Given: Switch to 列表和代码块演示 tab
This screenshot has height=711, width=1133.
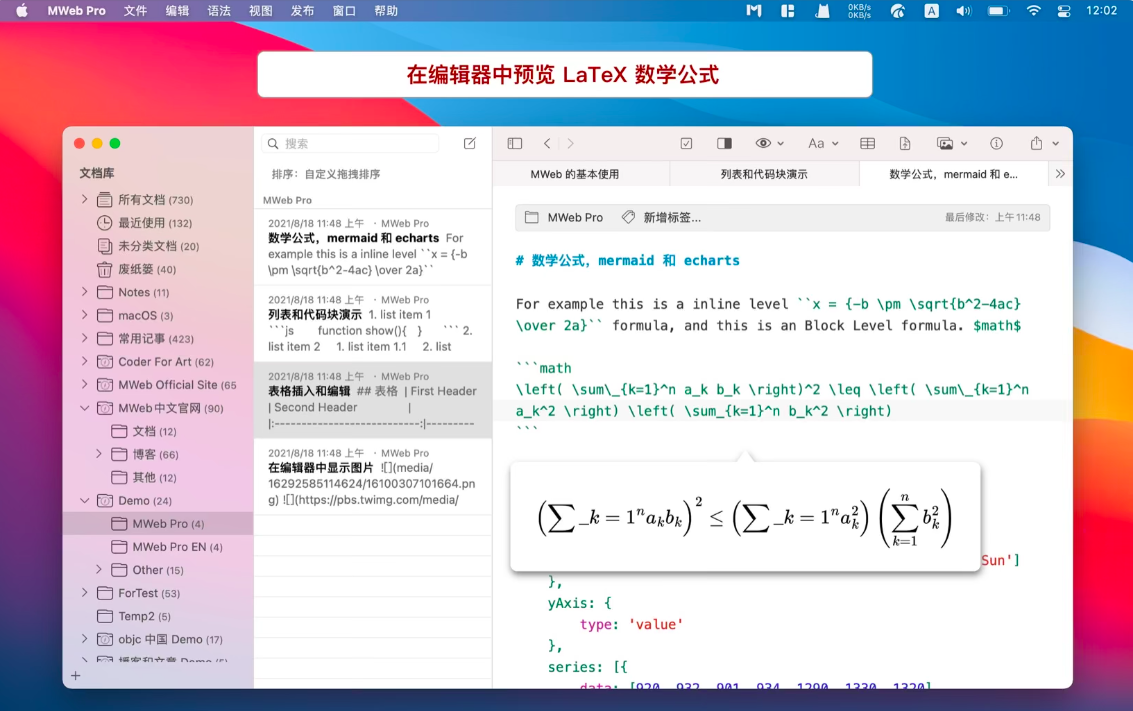Looking at the screenshot, I should point(764,174).
